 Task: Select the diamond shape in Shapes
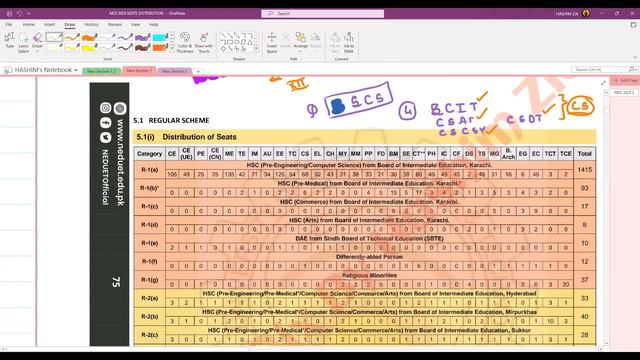(x=223, y=49)
